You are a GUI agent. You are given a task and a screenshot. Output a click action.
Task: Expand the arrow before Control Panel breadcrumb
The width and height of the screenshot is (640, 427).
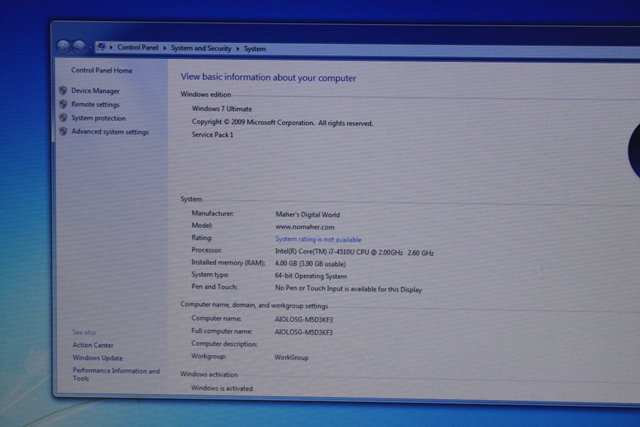coord(111,48)
